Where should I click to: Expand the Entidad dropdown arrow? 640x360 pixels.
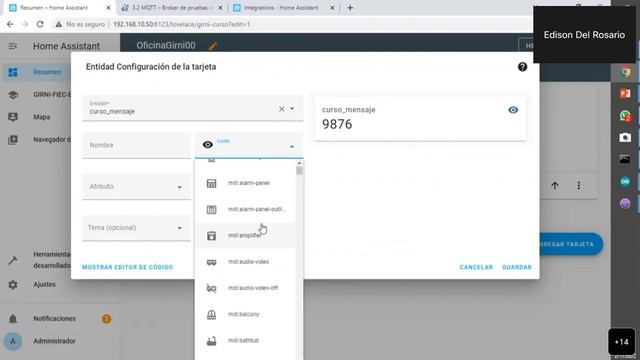(292, 109)
